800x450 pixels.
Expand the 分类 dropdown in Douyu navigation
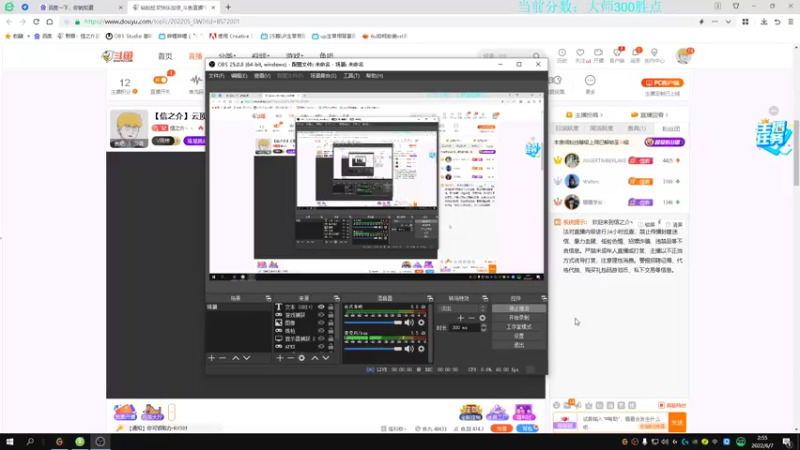coord(229,56)
